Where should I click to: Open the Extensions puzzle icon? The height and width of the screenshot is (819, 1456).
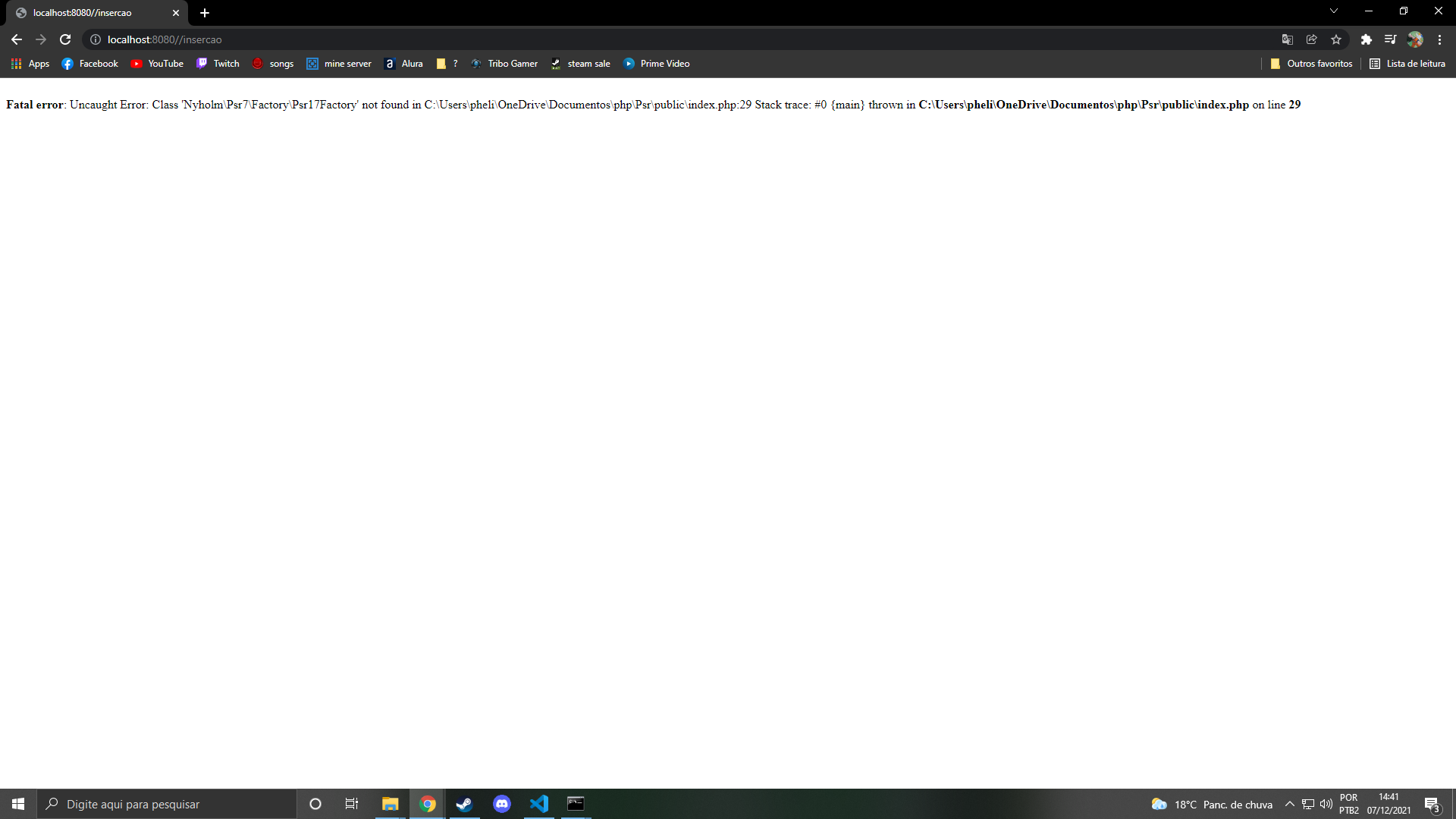1366,39
